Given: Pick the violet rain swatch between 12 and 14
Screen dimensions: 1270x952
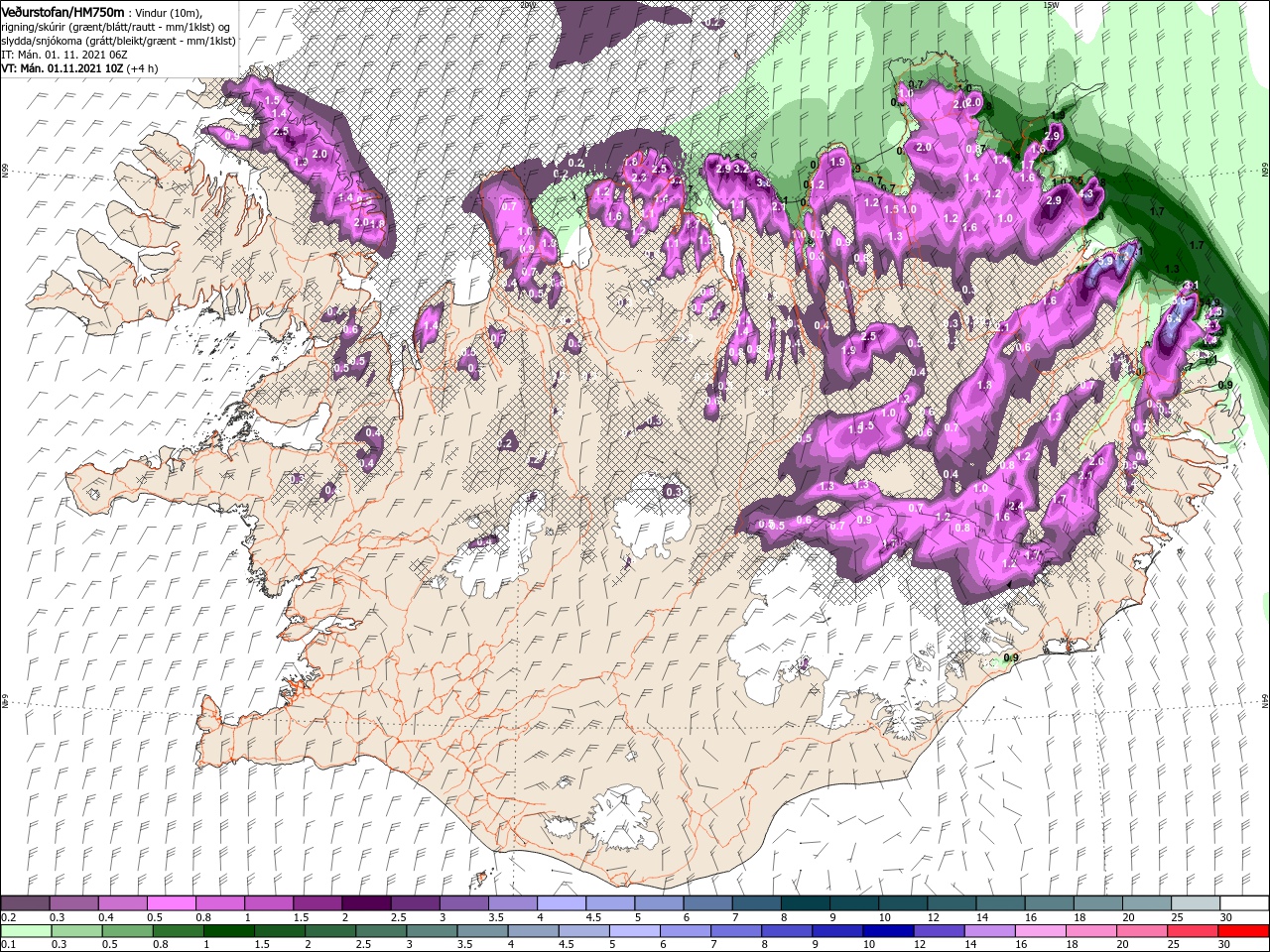Looking at the screenshot, I should point(940,931).
